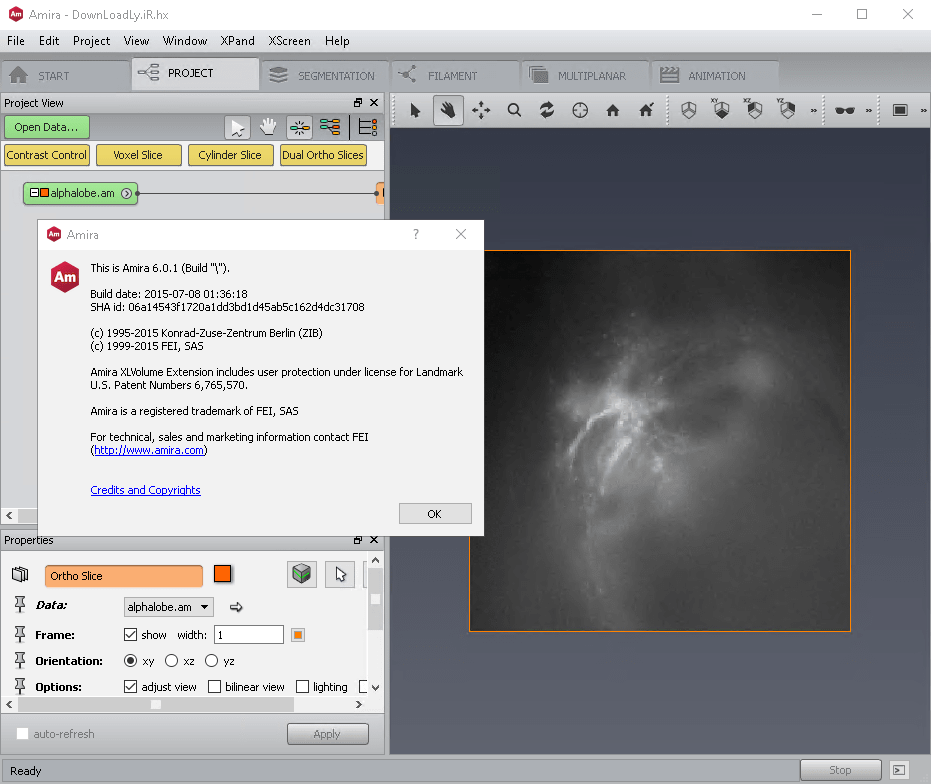This screenshot has height=784, width=931.
Task: Open the Data alphalobe.am dropdown
Action: (168, 607)
